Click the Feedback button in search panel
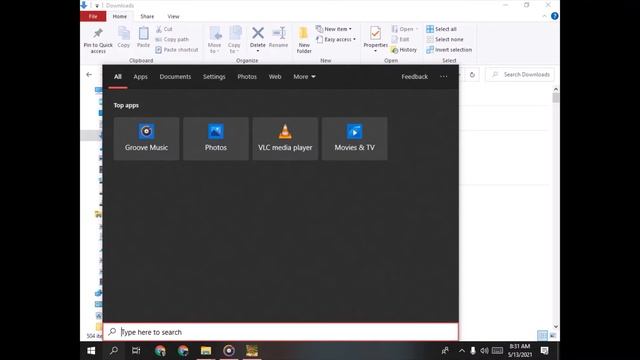 (414, 77)
